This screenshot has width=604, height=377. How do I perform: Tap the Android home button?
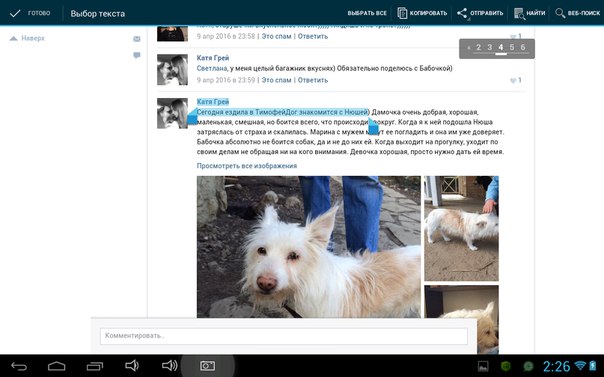point(57,366)
